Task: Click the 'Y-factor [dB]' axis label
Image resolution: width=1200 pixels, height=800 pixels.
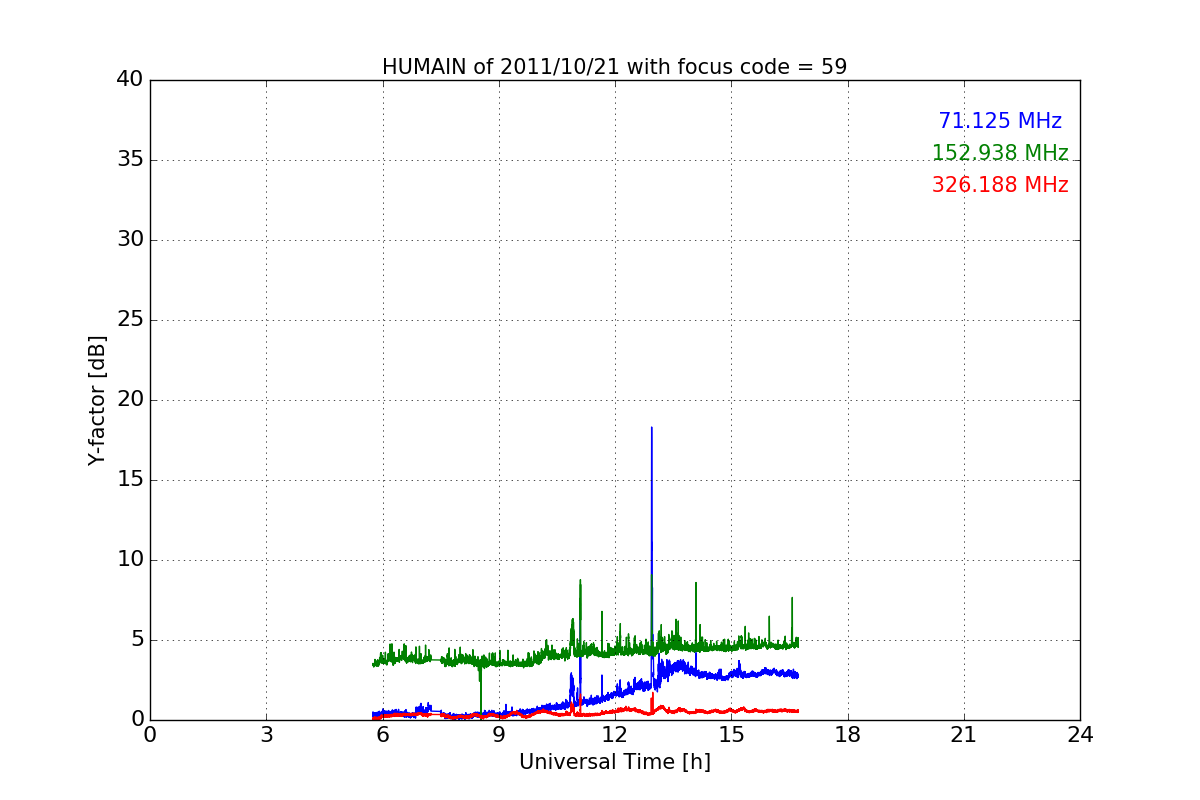Action: coord(97,400)
